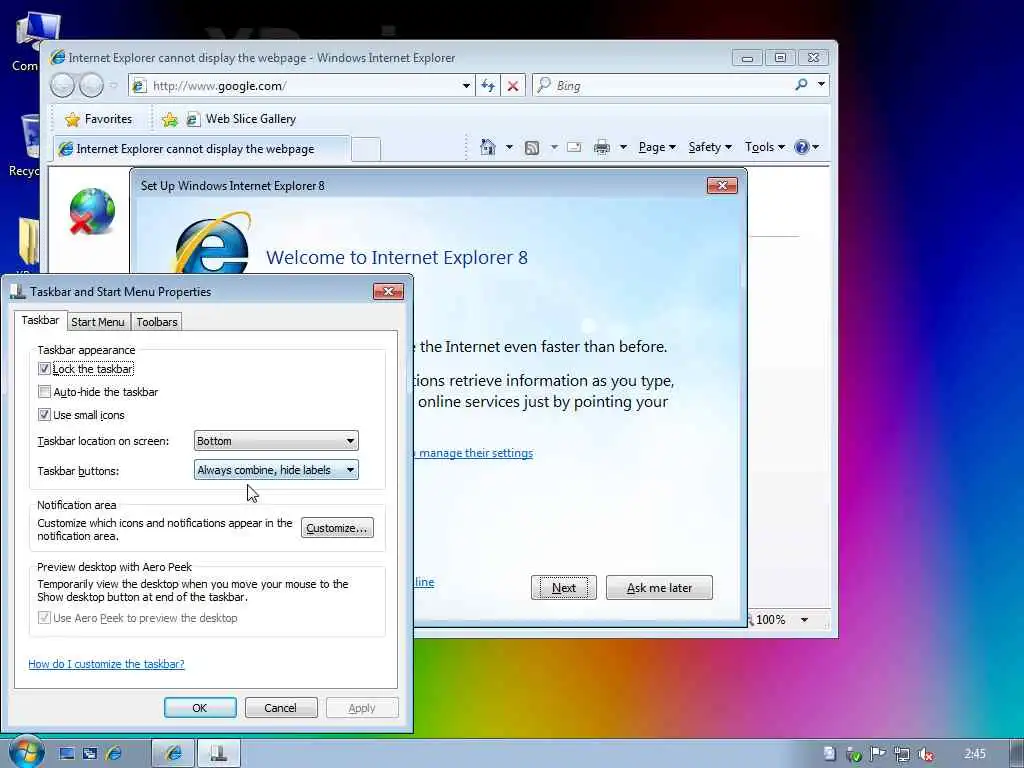Expand the Feeds dropdown arrow

(x=554, y=147)
